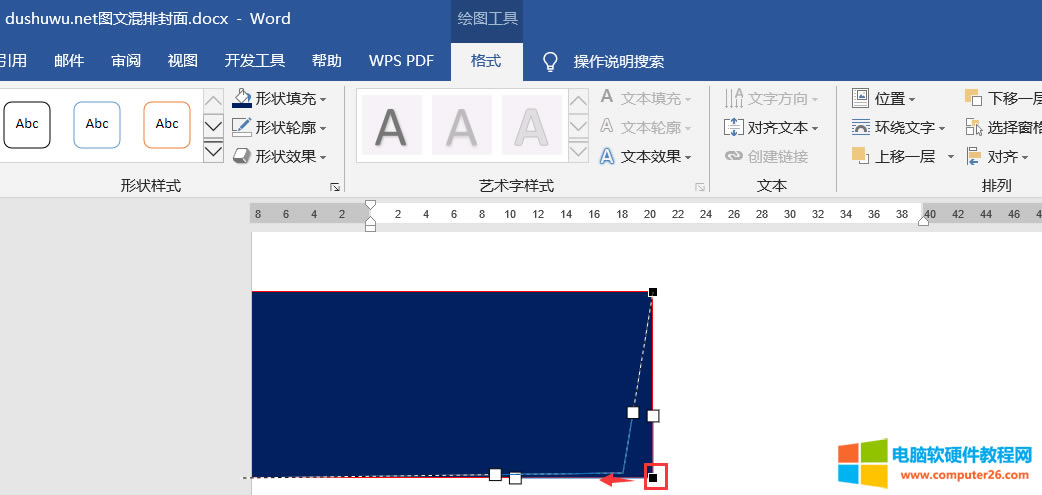This screenshot has width=1042, height=495.
Task: Select the white control handle on bottom edge
Action: 515,478
